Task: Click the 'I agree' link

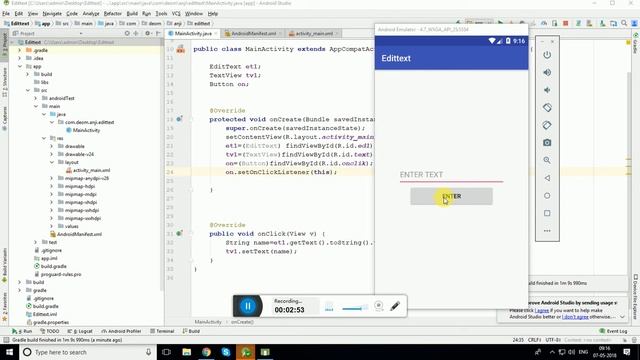Action: click(x=541, y=311)
